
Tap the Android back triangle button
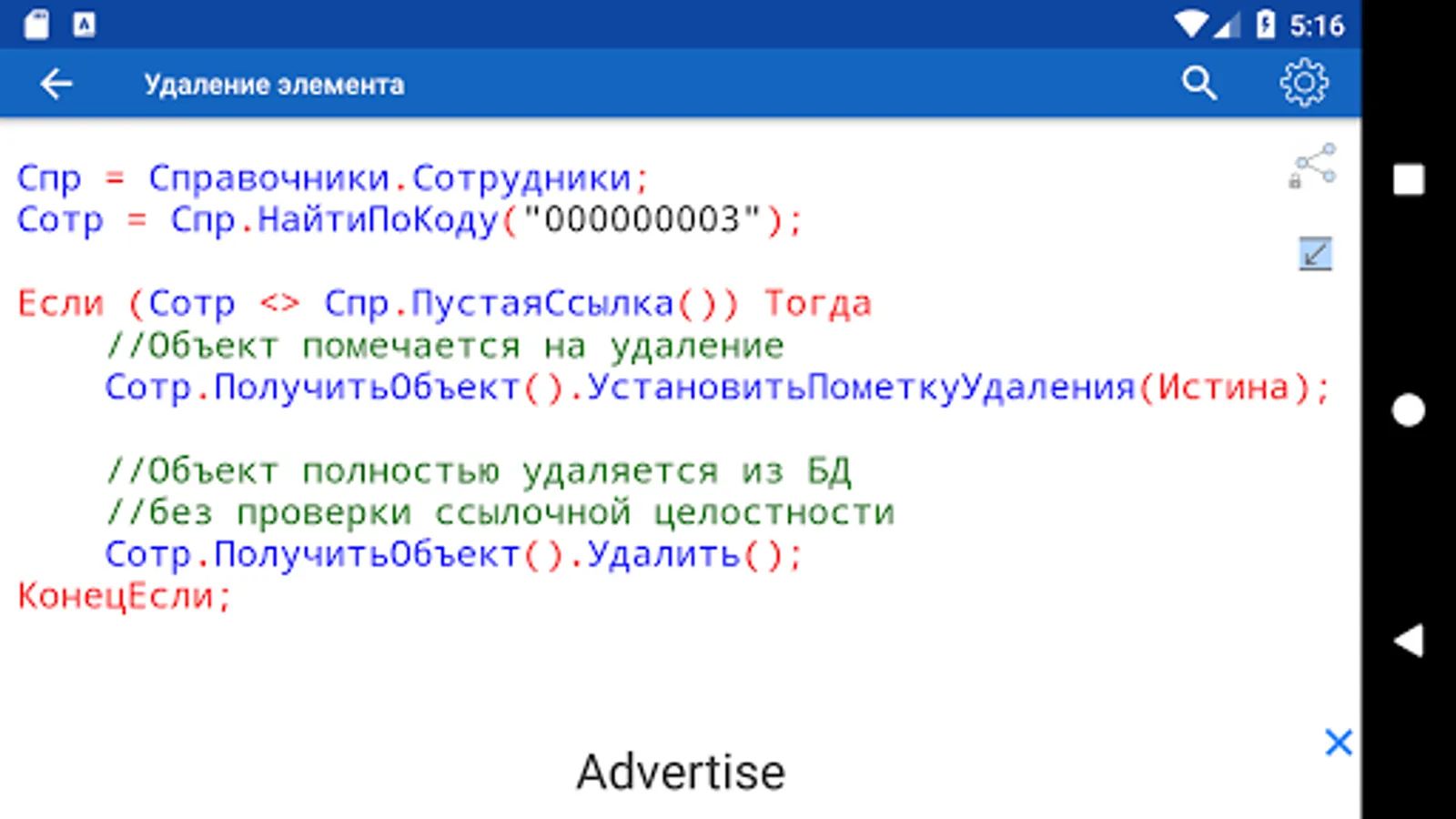pos(1408,641)
